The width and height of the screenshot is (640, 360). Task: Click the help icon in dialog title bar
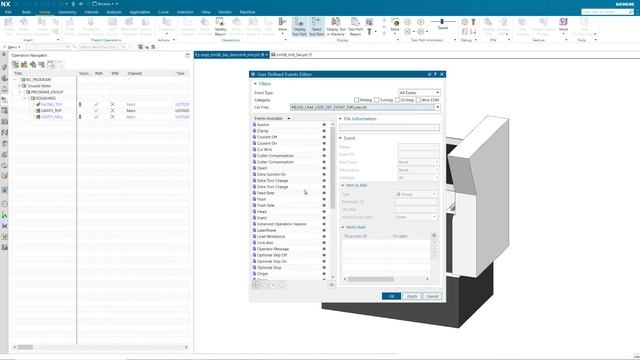pyautogui.click(x=436, y=74)
